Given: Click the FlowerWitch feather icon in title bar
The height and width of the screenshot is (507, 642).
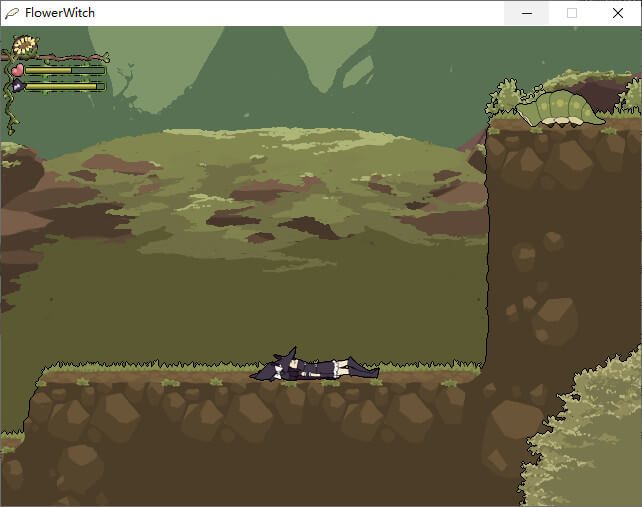Looking at the screenshot, I should click(x=12, y=13).
